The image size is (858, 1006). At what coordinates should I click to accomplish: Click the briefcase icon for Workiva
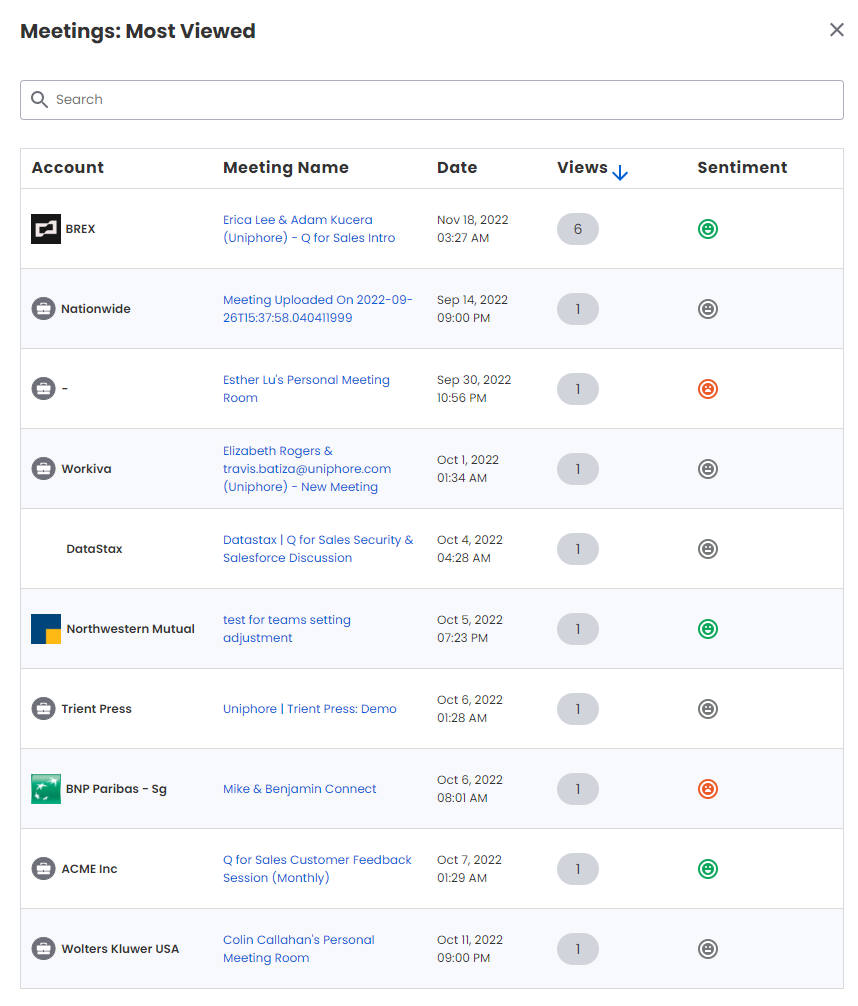44,469
